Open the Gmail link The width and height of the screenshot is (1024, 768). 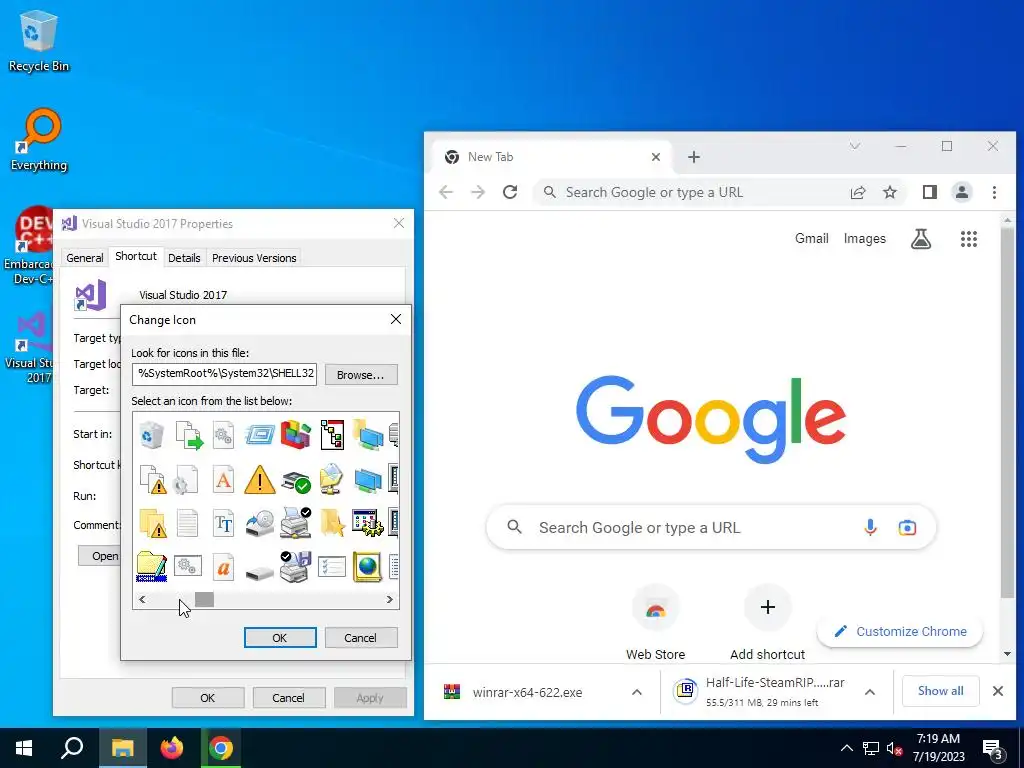pyautogui.click(x=812, y=238)
